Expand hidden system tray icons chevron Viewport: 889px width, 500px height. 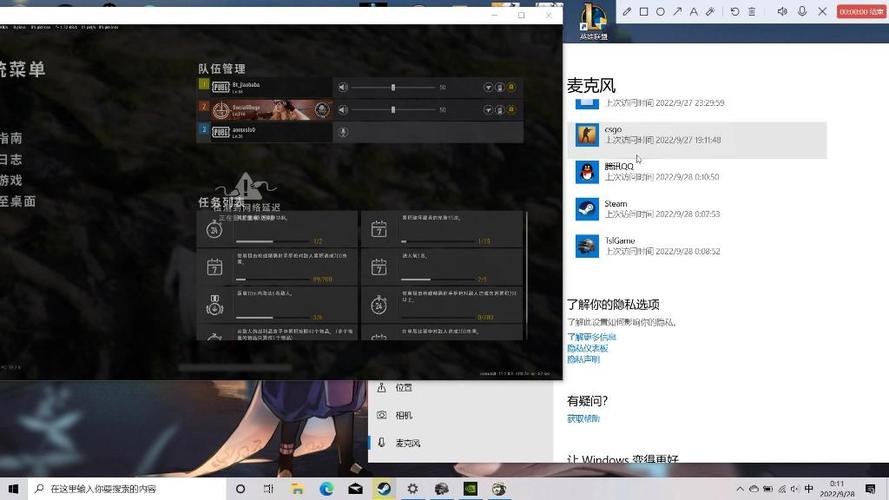740,489
